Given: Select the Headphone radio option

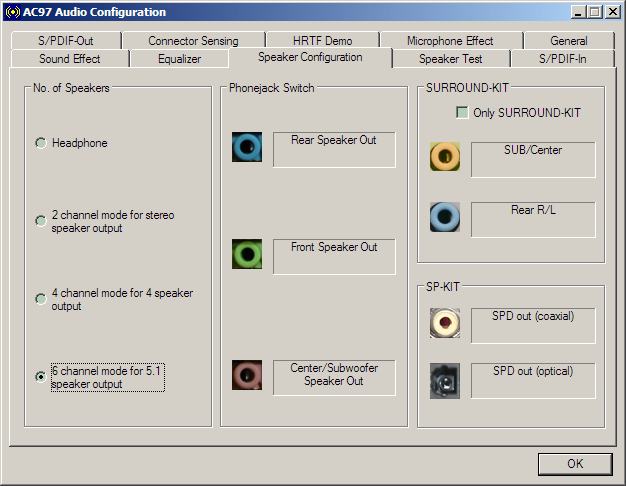Looking at the screenshot, I should click(71, 143).
